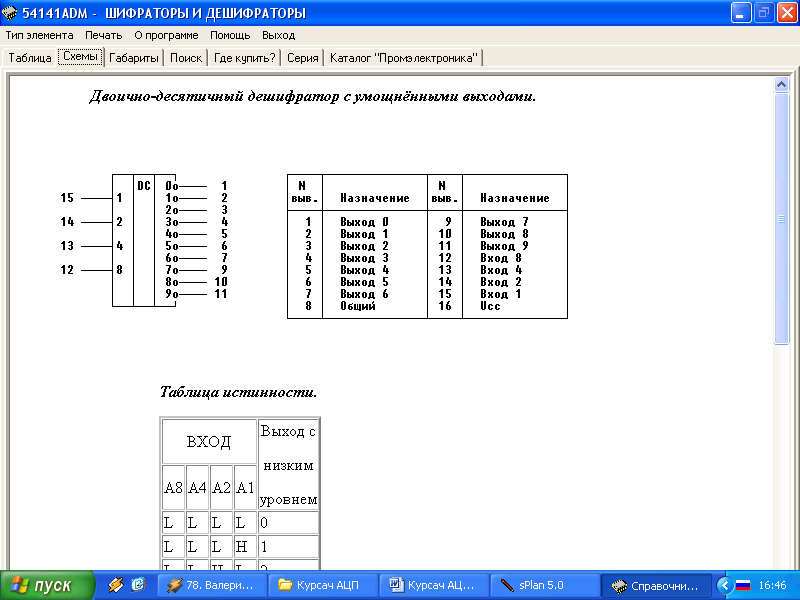
Task: Open the Помощь menu
Action: [230, 35]
